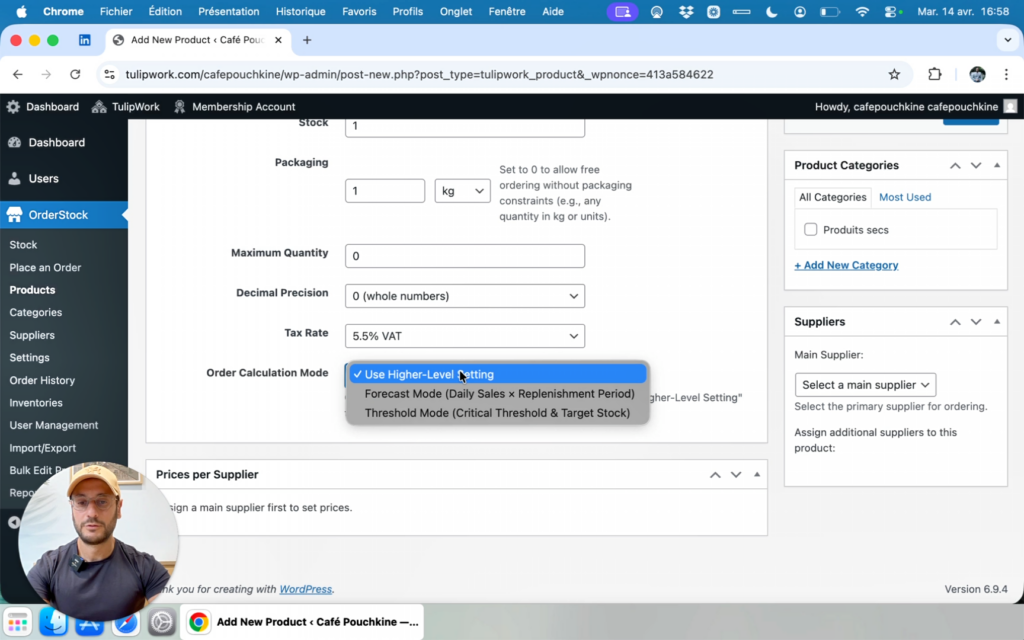The image size is (1024, 640).
Task: Open Chrome extensions puzzle icon
Action: 935,74
